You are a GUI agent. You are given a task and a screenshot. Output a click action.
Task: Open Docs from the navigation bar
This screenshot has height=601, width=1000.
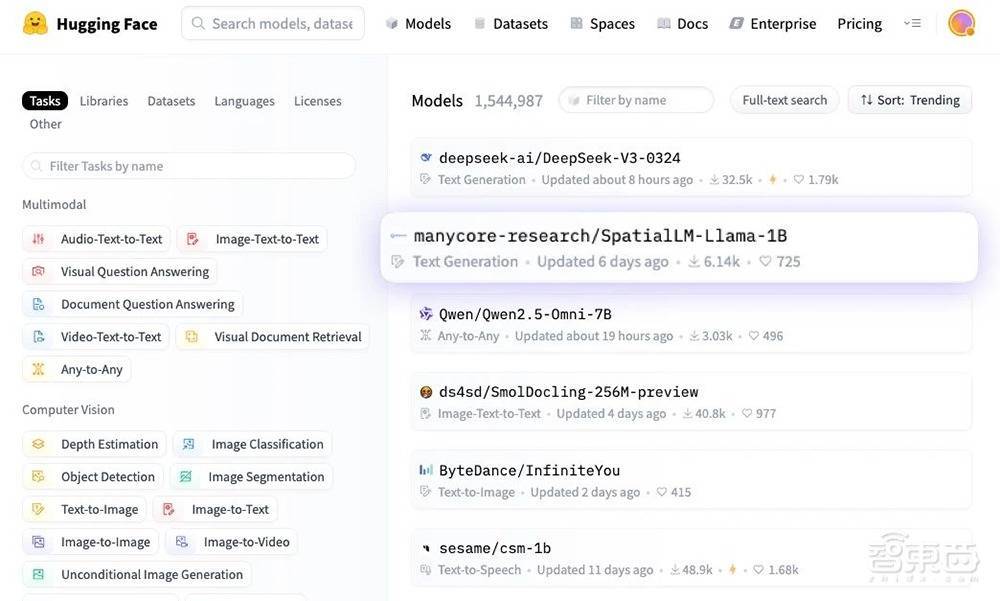pyautogui.click(x=693, y=24)
